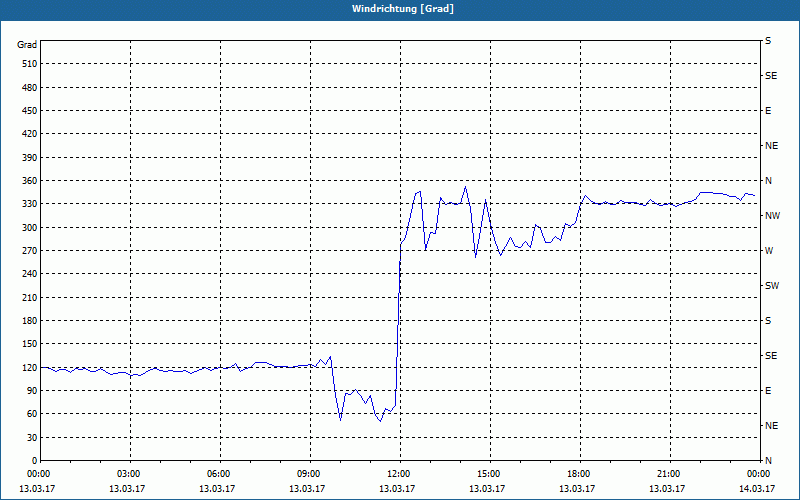Click the 14.03.17 date label
The width and height of the screenshot is (800, 500).
tap(757, 489)
